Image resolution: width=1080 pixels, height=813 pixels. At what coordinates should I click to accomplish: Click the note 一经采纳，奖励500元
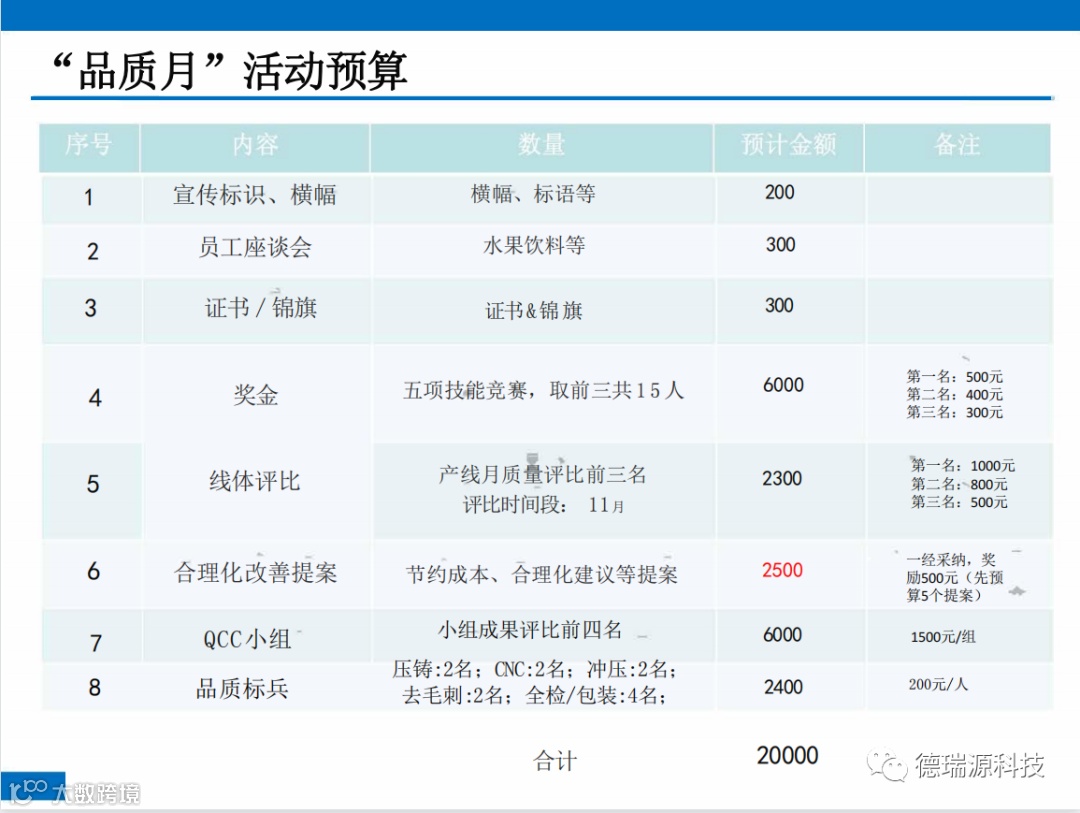[955, 577]
